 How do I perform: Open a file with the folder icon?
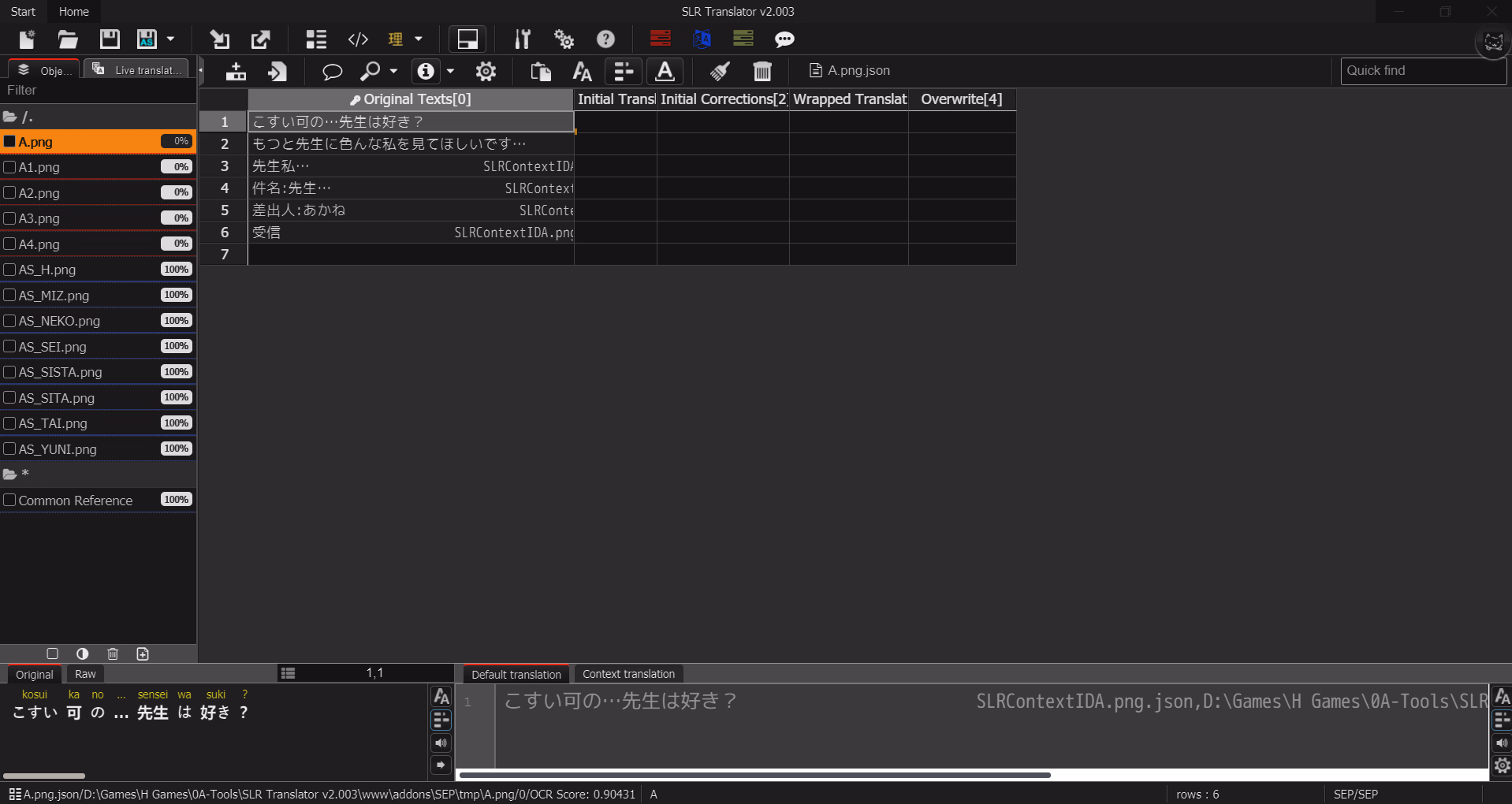(68, 39)
